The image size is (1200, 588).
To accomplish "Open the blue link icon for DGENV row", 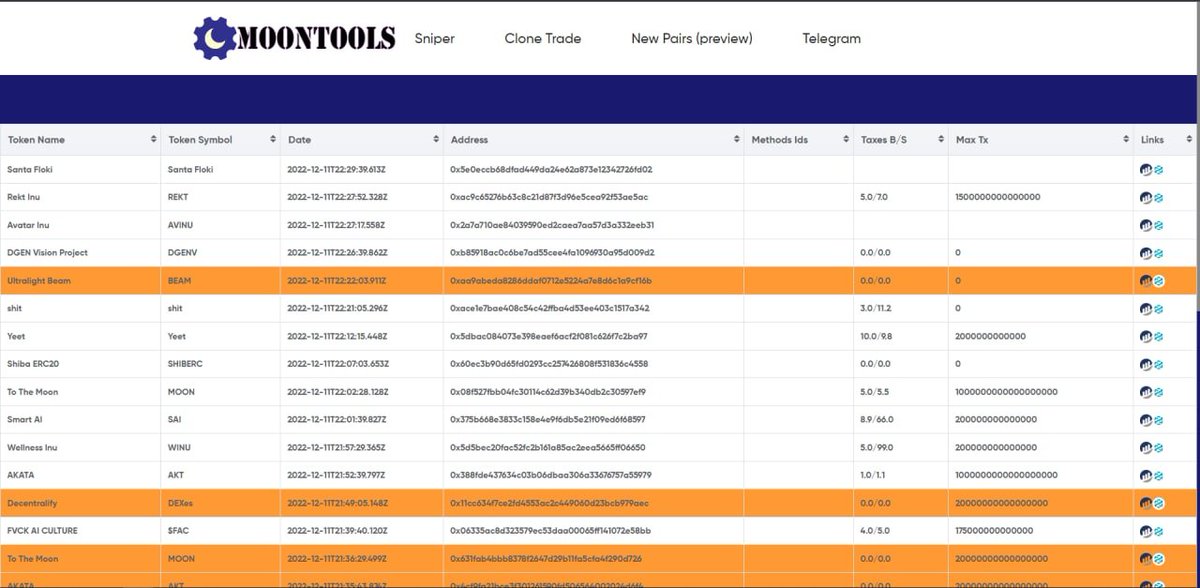I will [x=1158, y=253].
